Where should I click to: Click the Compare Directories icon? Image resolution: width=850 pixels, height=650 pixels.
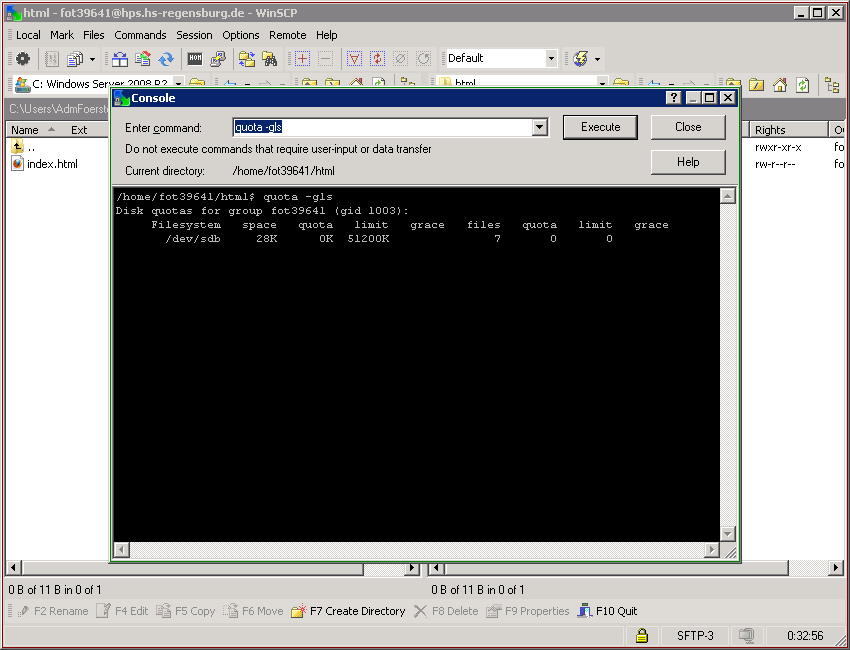point(119,59)
